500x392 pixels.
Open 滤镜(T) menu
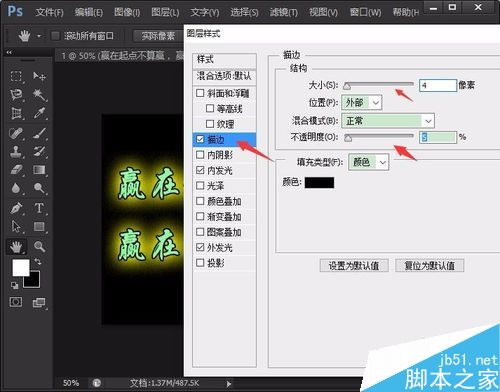pyautogui.click(x=284, y=12)
